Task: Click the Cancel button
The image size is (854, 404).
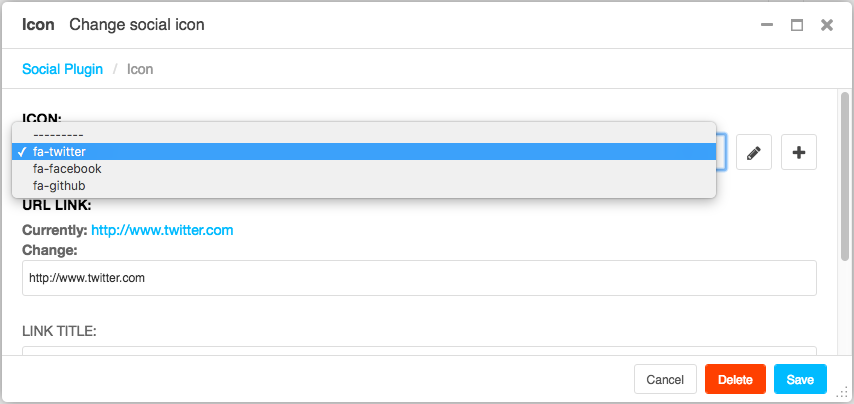Action: (665, 379)
